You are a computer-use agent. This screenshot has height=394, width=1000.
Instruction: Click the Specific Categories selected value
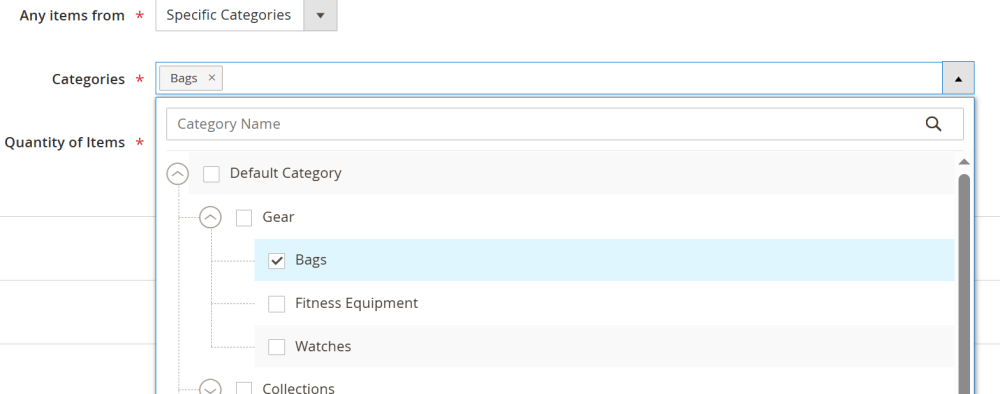pos(228,15)
